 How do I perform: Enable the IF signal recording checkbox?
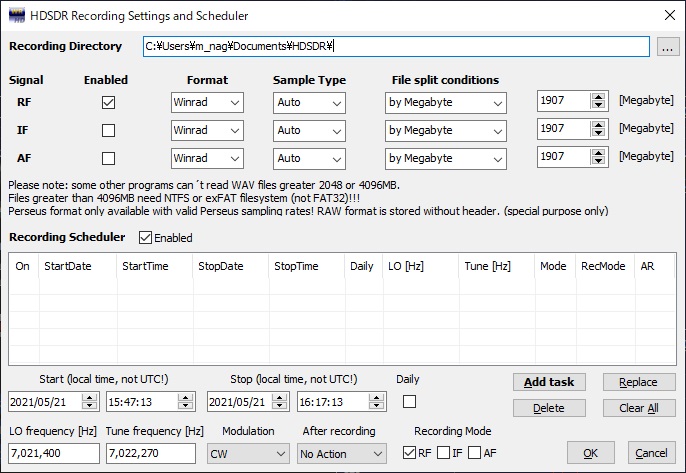(108, 130)
